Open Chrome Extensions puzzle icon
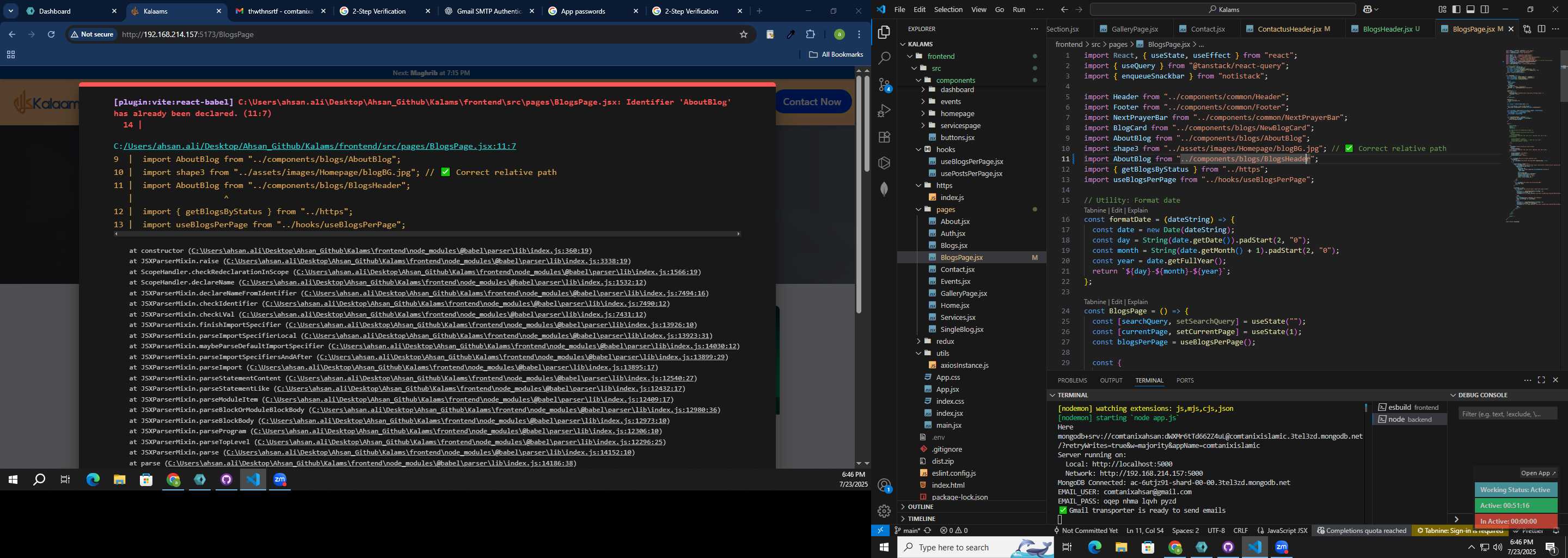This screenshot has width=1568, height=558. click(810, 35)
